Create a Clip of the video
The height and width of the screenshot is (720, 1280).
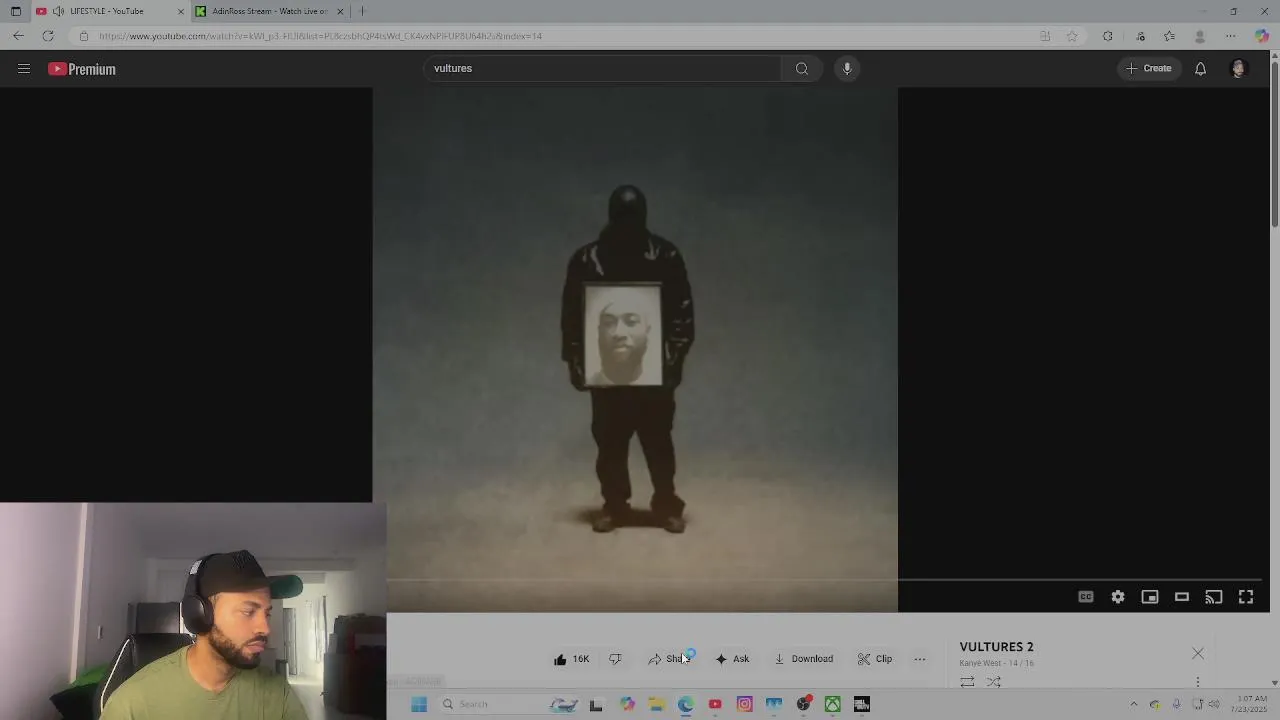tap(875, 659)
